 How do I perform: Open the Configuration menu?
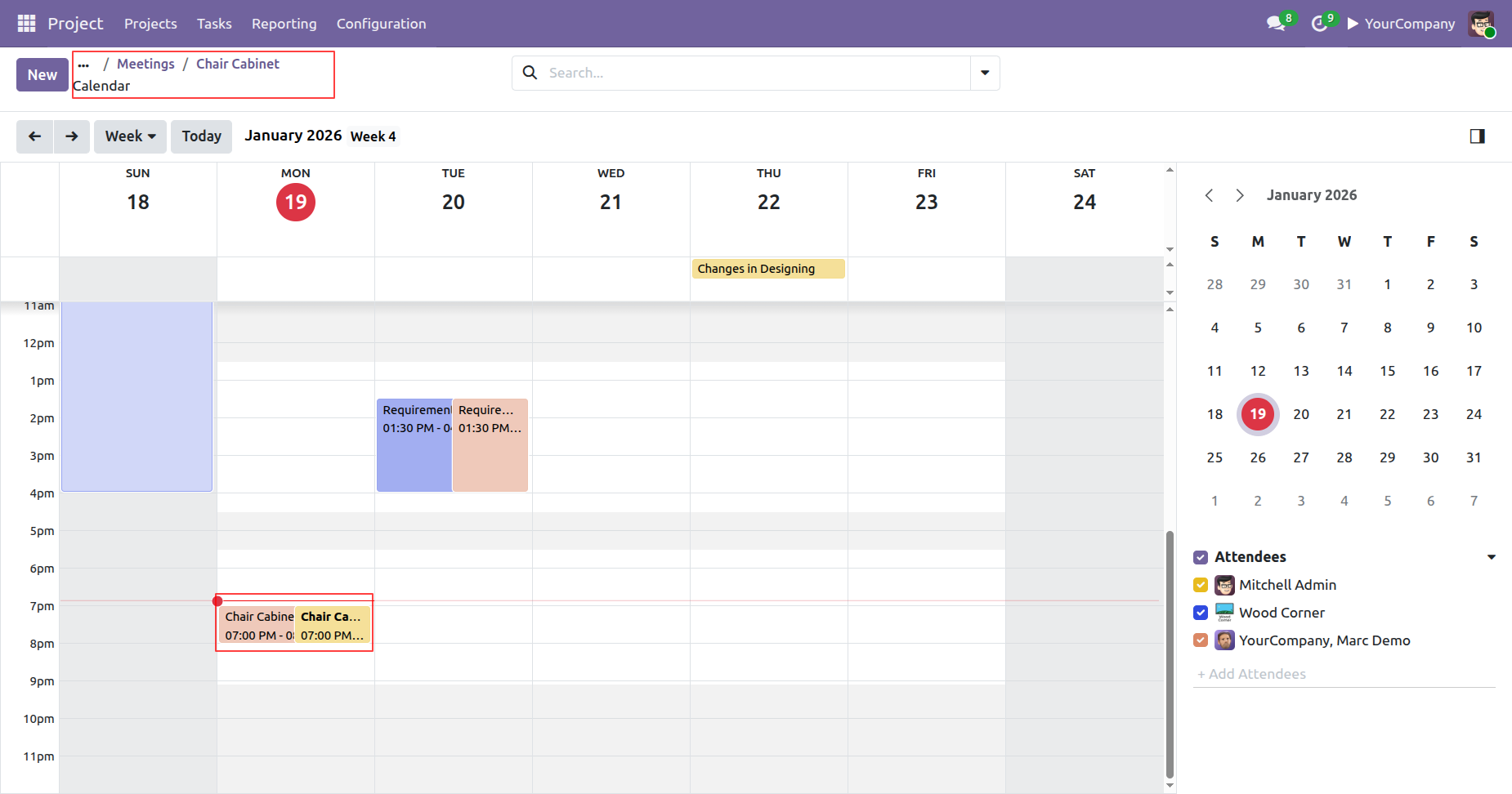click(x=381, y=24)
